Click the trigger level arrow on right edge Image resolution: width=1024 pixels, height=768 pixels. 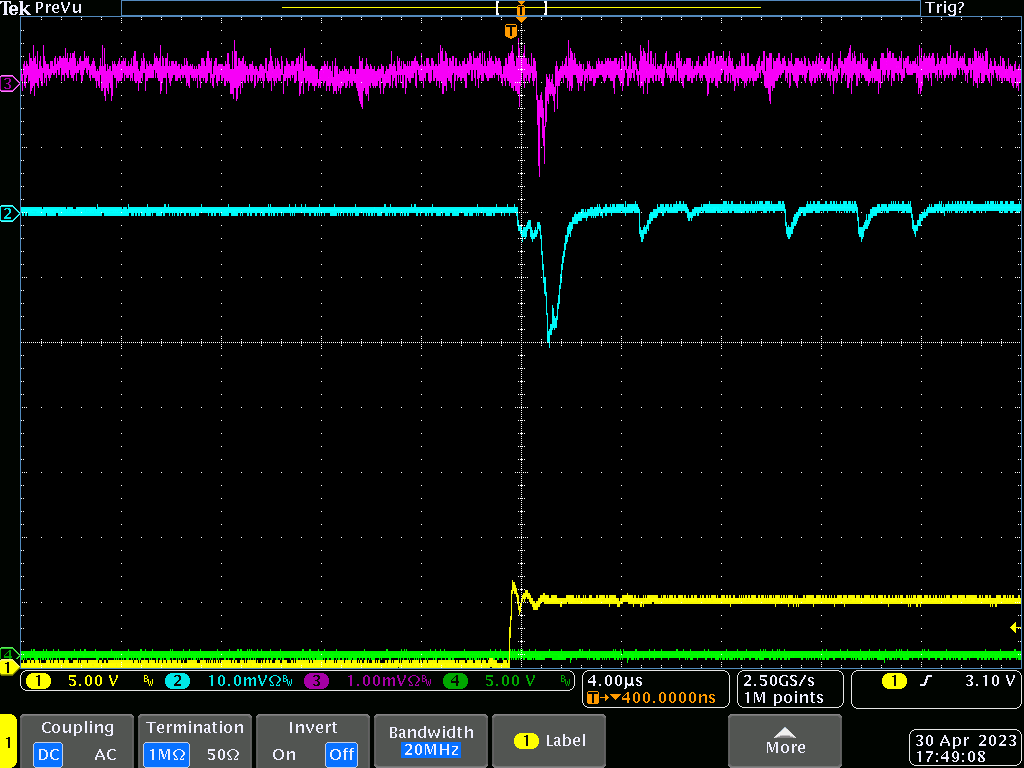pyautogui.click(x=1015, y=628)
